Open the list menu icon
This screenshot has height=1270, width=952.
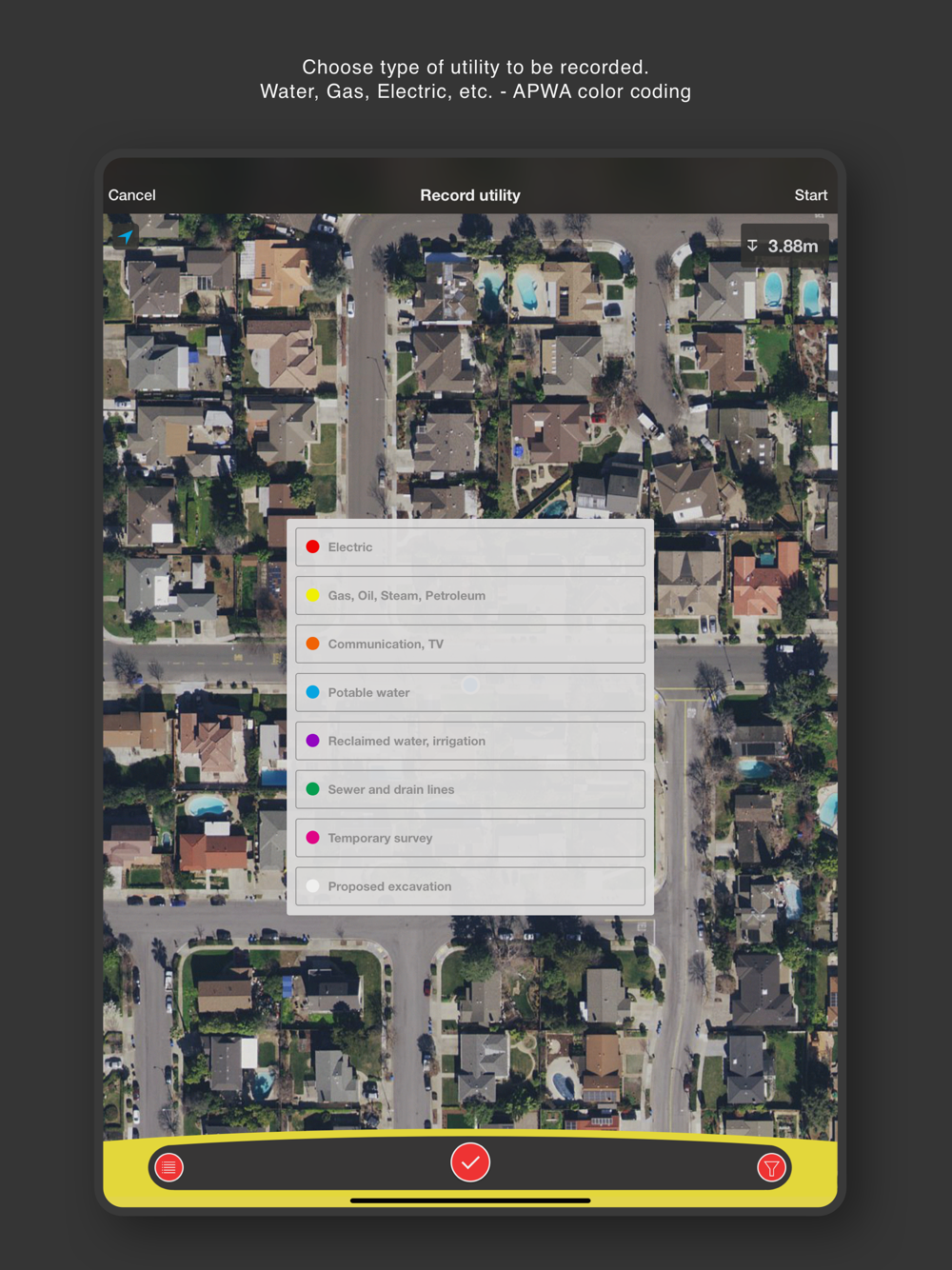point(169,1167)
